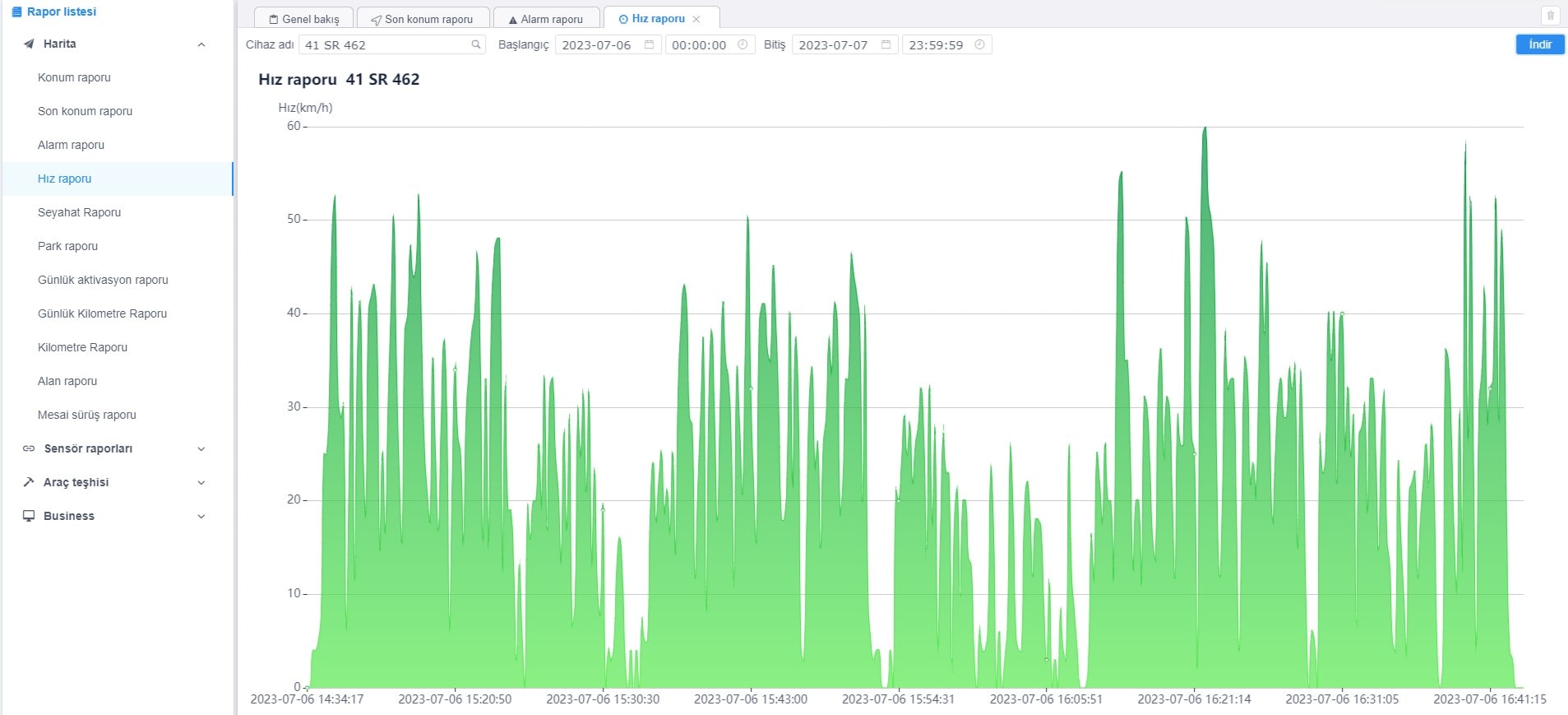Open the start date calendar icon
This screenshot has height=715, width=1568.
click(649, 44)
